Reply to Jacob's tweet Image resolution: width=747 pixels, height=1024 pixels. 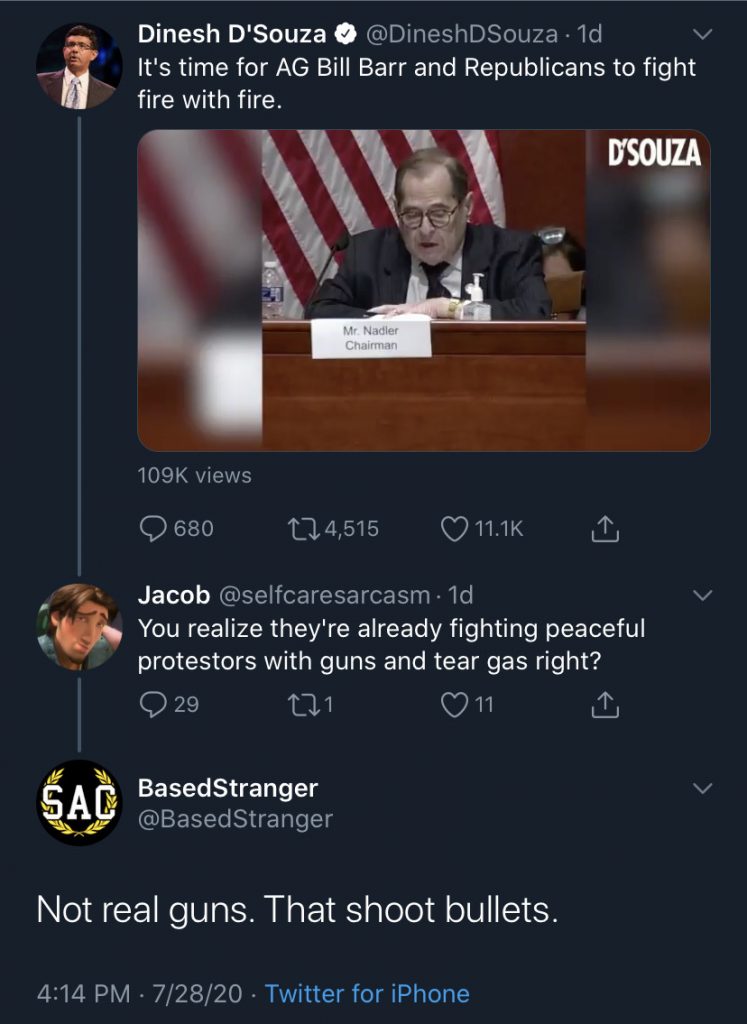click(153, 705)
